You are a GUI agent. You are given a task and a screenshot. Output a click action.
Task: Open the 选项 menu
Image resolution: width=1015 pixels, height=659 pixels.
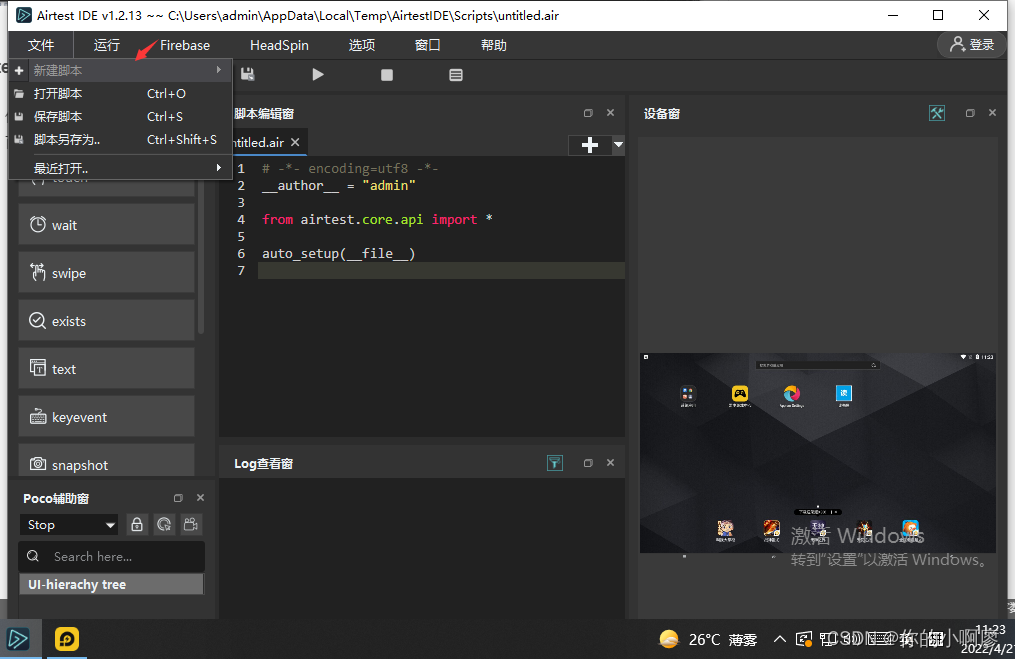(362, 45)
